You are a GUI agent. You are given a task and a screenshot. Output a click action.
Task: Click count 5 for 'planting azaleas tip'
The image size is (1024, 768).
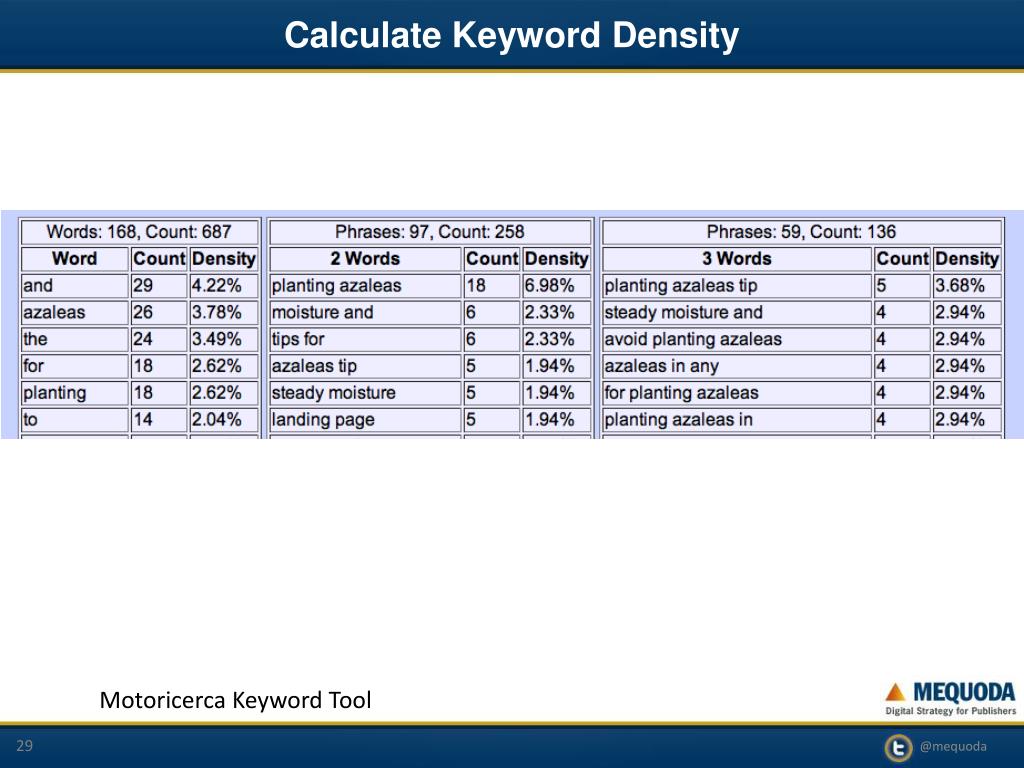(902, 285)
